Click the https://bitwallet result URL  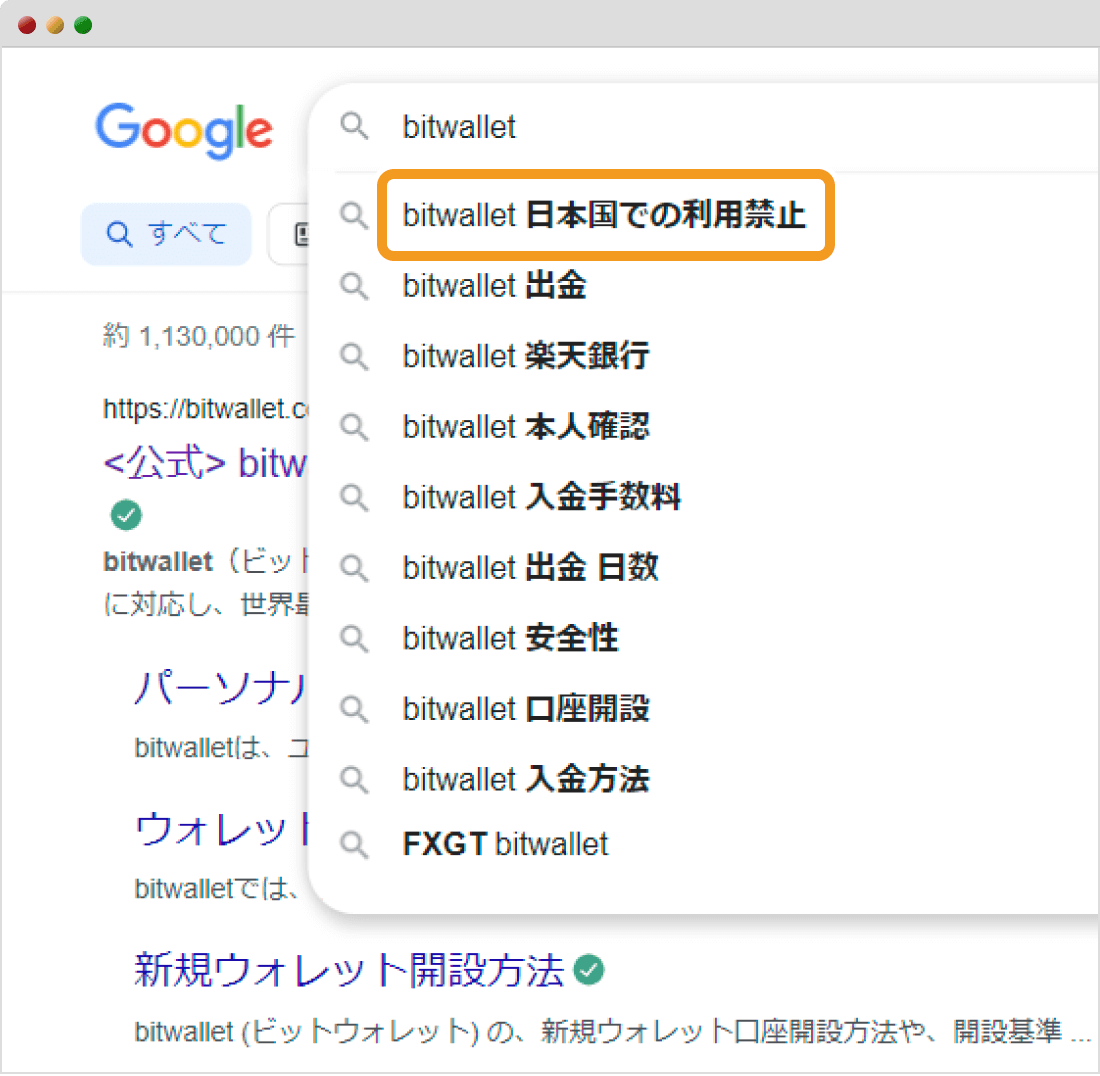point(206,409)
